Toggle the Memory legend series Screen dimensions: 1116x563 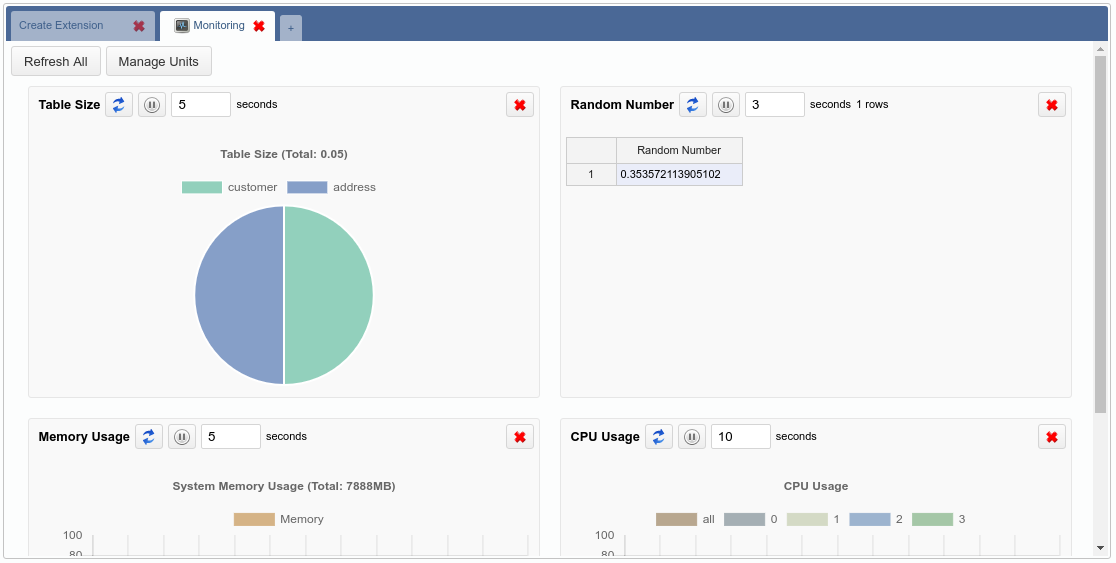pos(254,520)
